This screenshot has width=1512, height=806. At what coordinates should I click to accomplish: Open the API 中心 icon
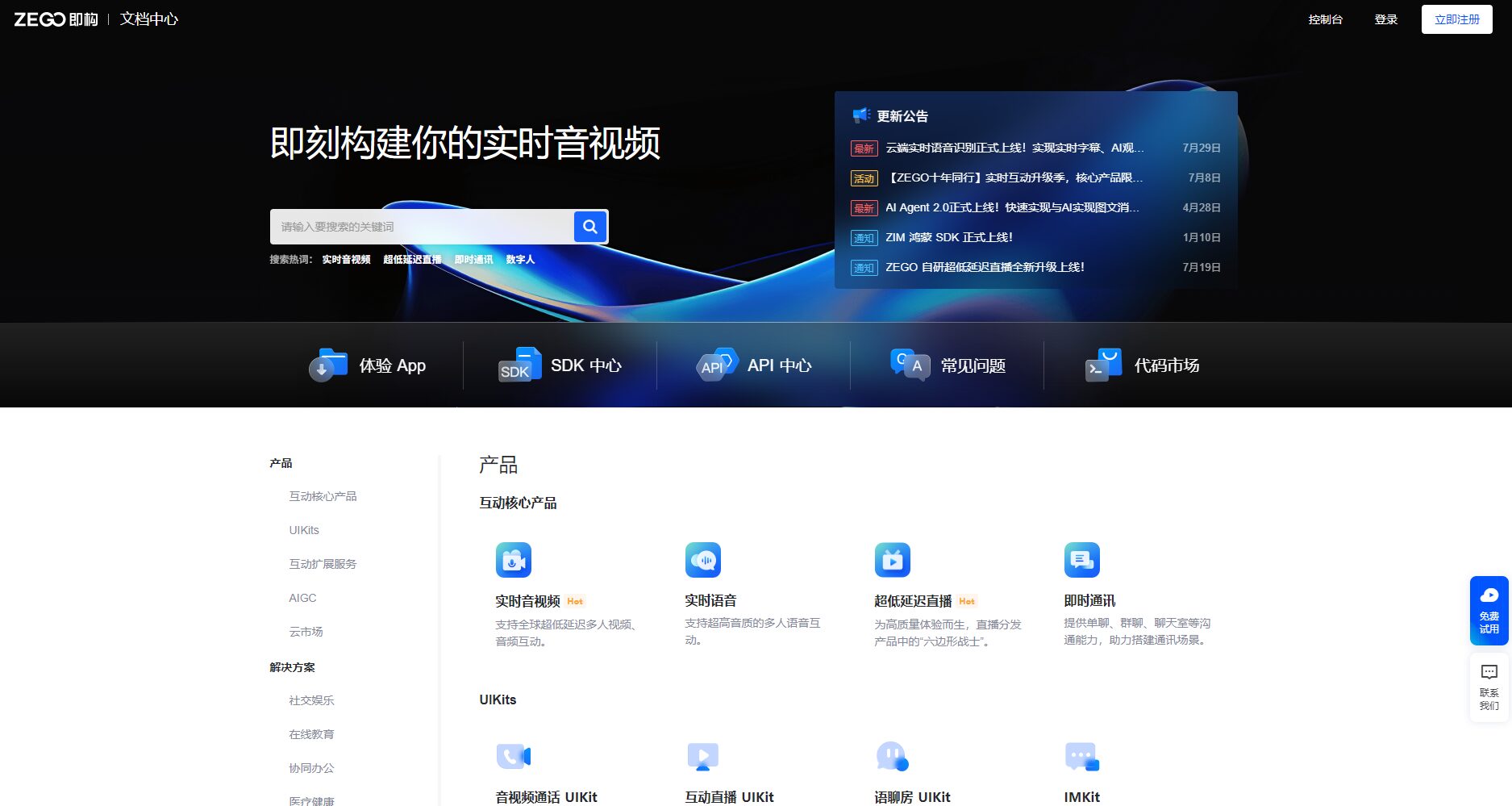(718, 365)
